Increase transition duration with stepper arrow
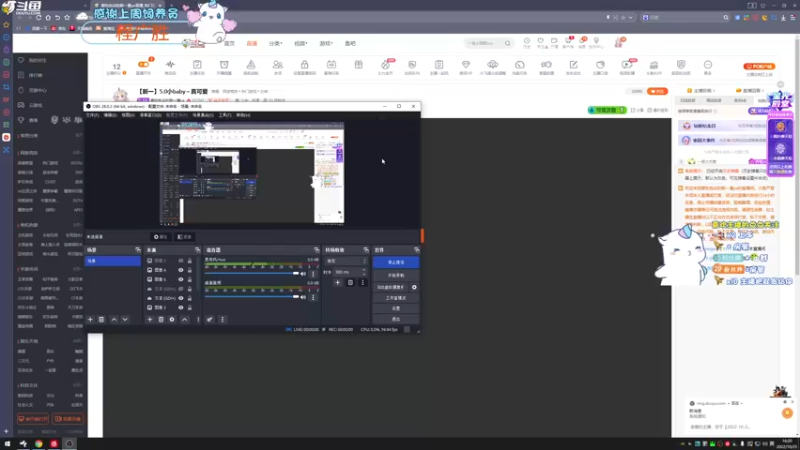Screen dimensions: 800x450 (364, 270)
